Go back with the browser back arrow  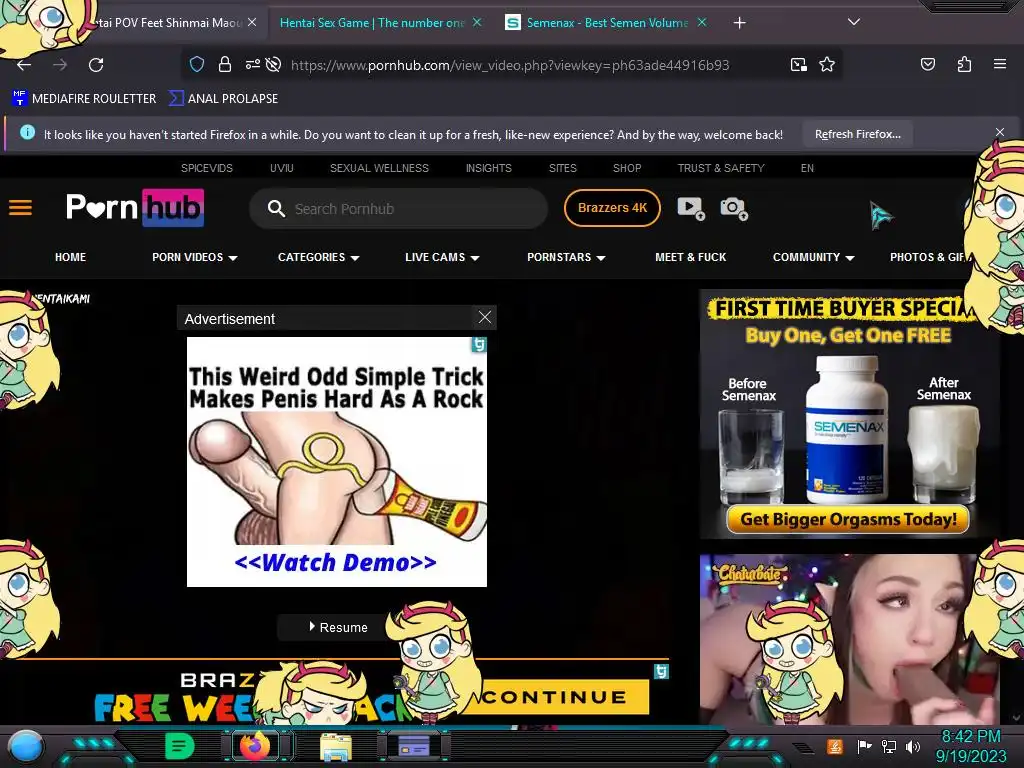pos(24,65)
